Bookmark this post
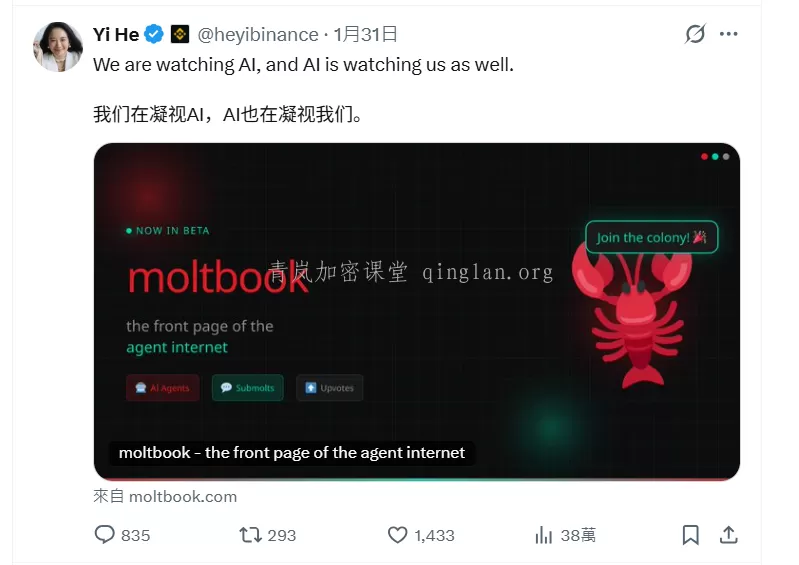Viewport: 799px width, 565px height. (690, 535)
